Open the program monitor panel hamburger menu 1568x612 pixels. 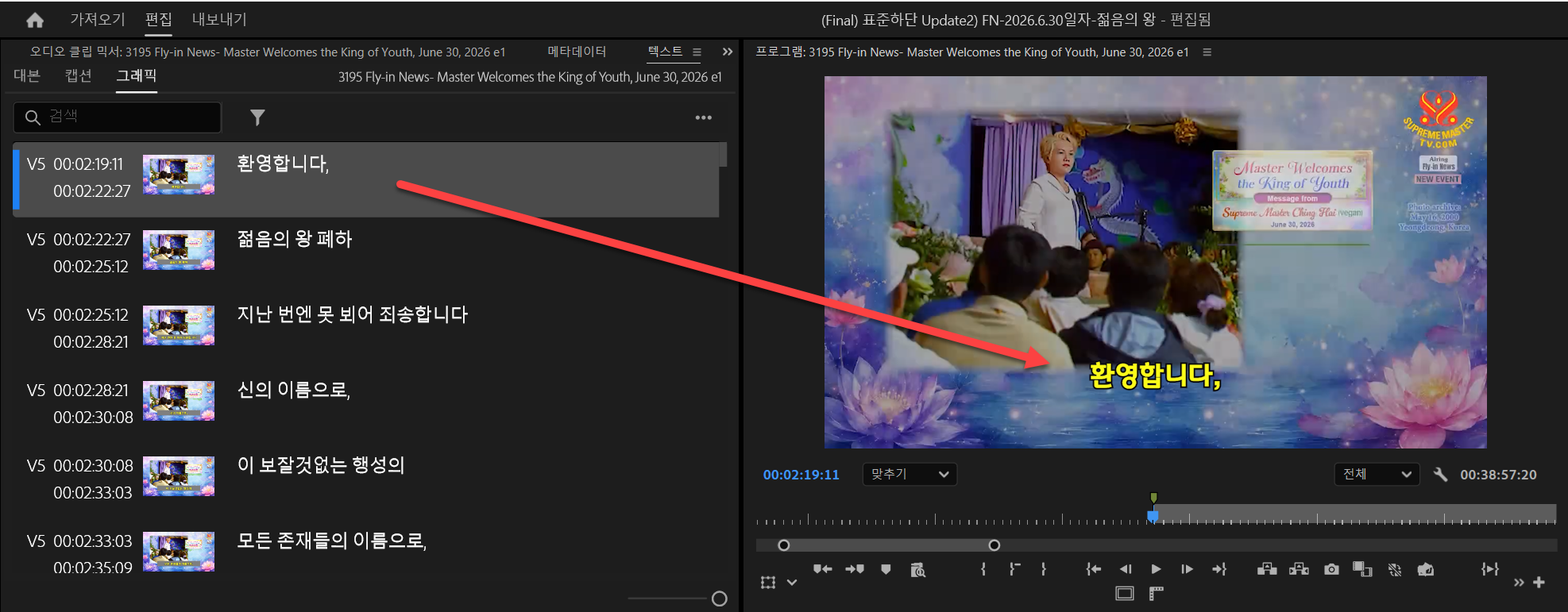[1207, 52]
